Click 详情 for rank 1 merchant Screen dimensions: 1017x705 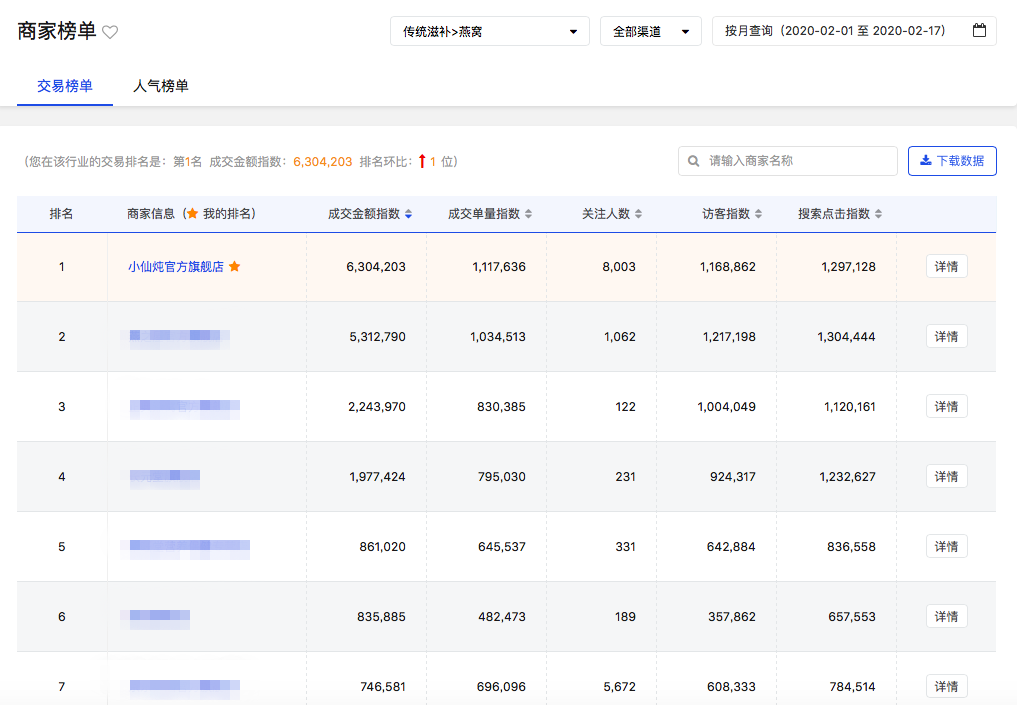(x=946, y=267)
